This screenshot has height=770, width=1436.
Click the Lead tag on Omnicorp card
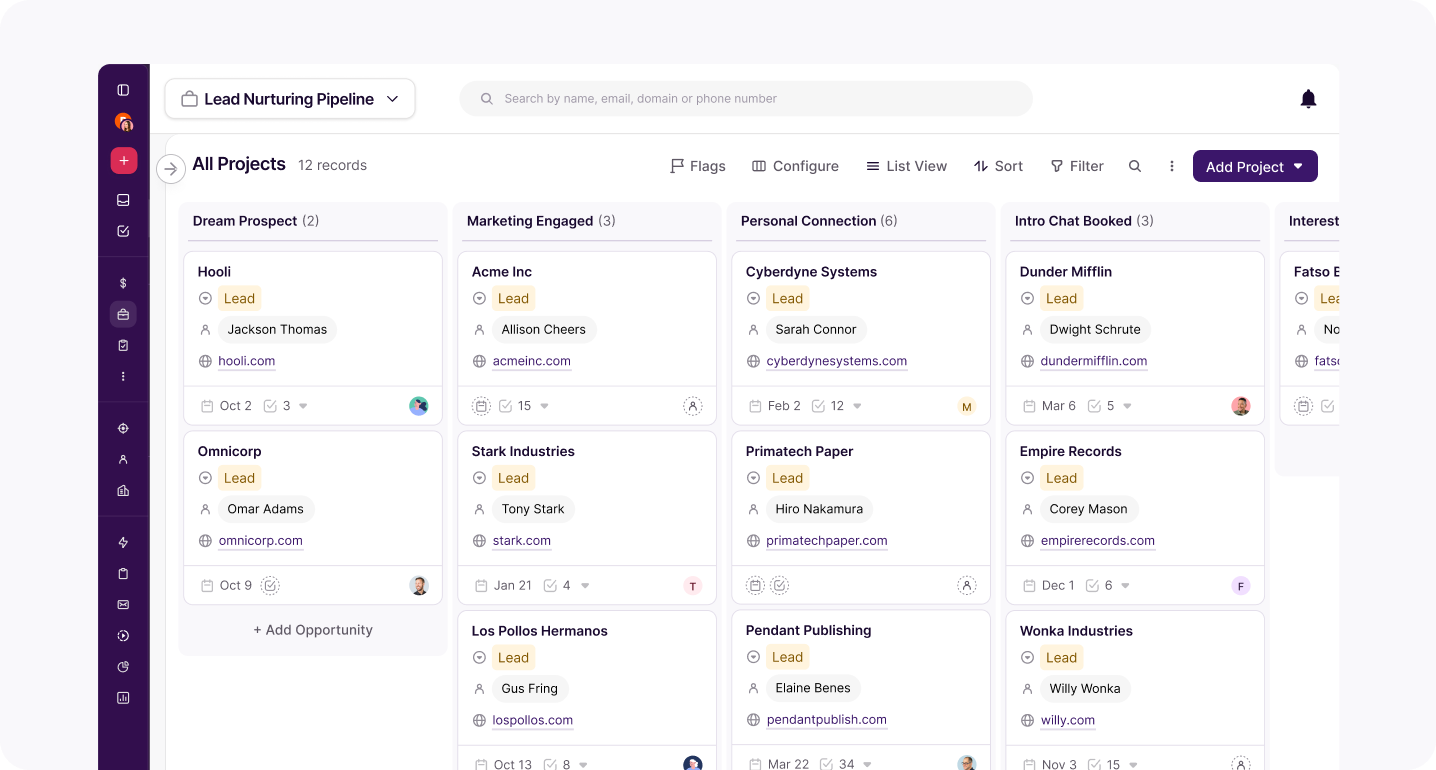(239, 478)
